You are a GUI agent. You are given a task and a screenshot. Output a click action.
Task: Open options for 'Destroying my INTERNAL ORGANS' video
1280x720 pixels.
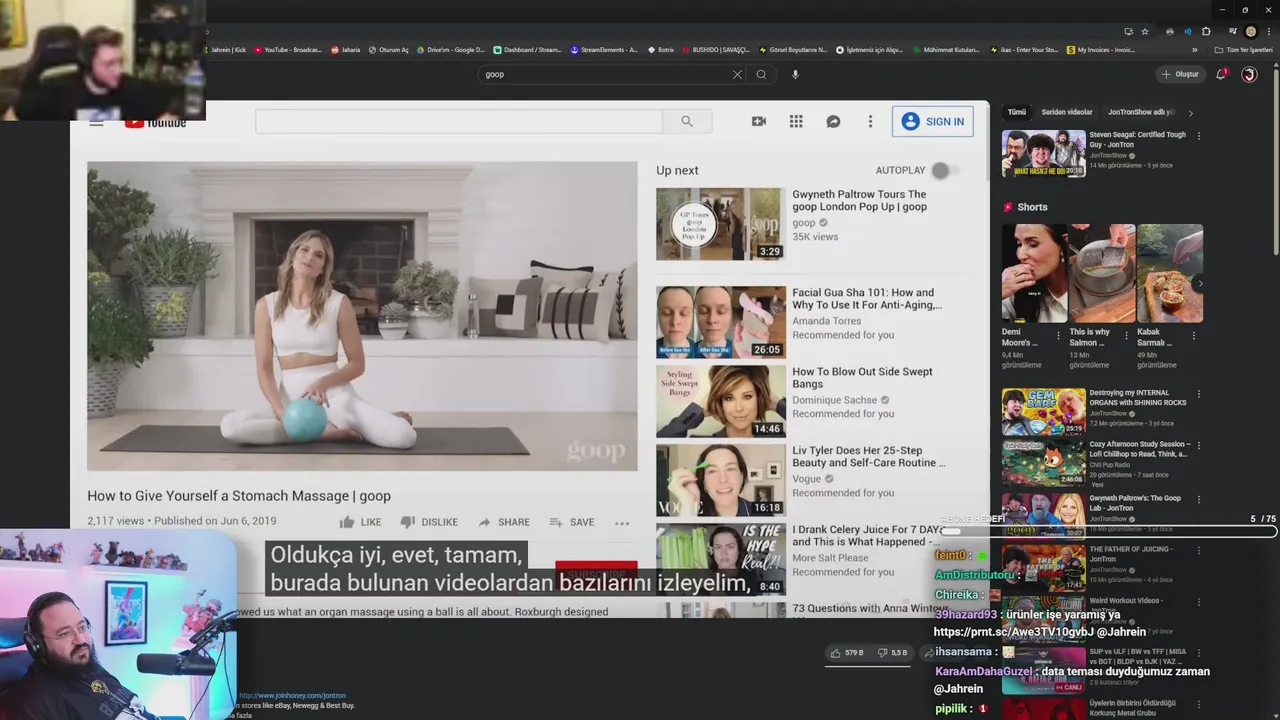pos(1198,394)
